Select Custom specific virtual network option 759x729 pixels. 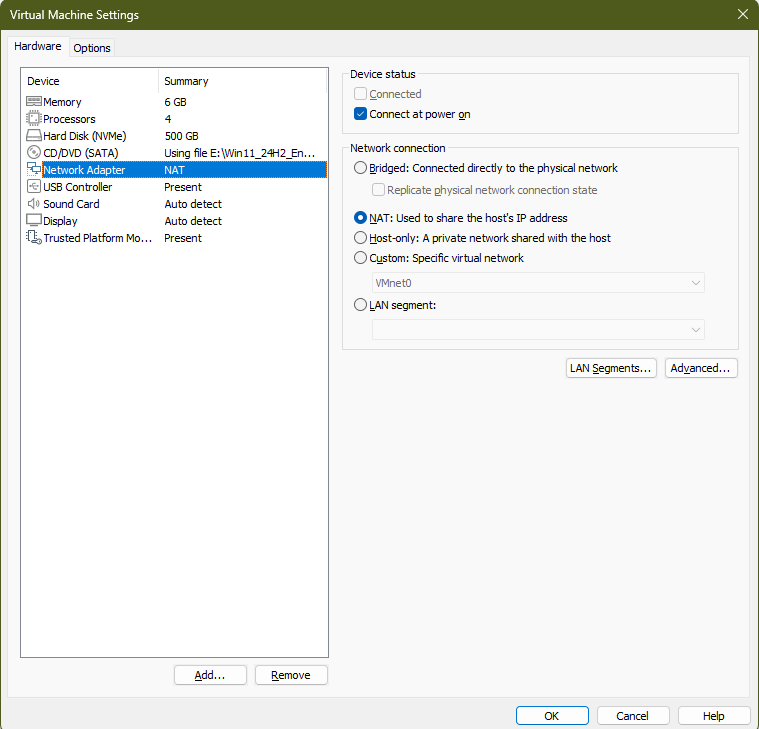pyautogui.click(x=361, y=258)
